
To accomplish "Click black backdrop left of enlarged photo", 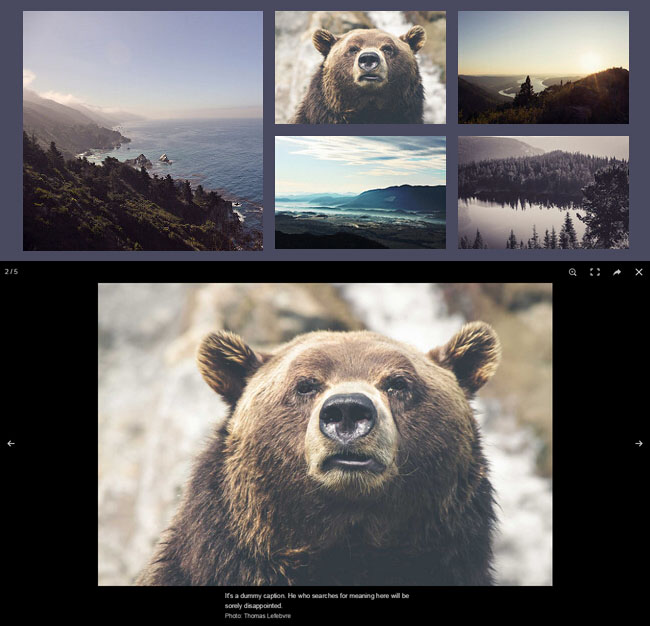I will [50, 520].
